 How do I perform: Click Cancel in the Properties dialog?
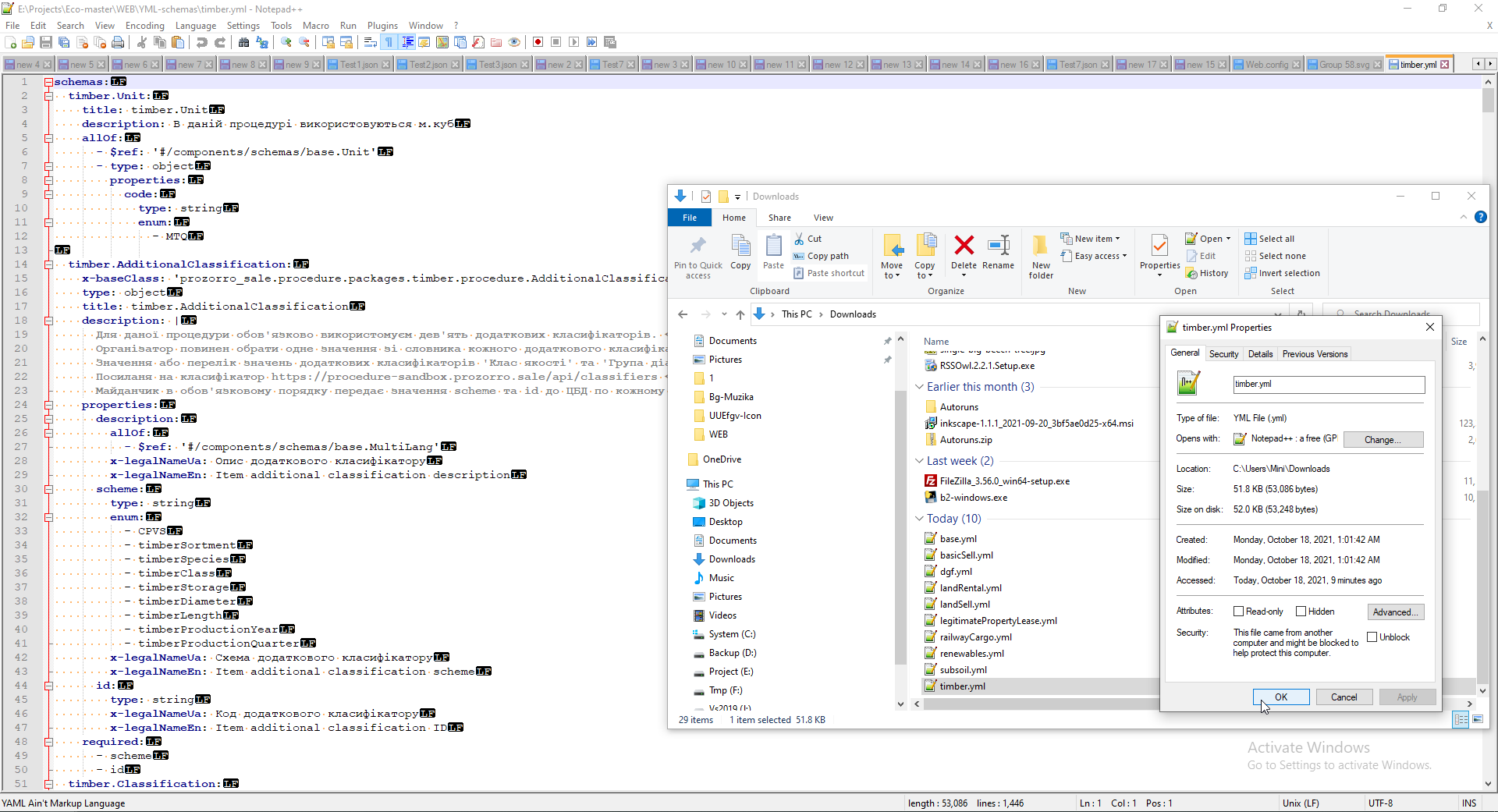pyautogui.click(x=1344, y=697)
